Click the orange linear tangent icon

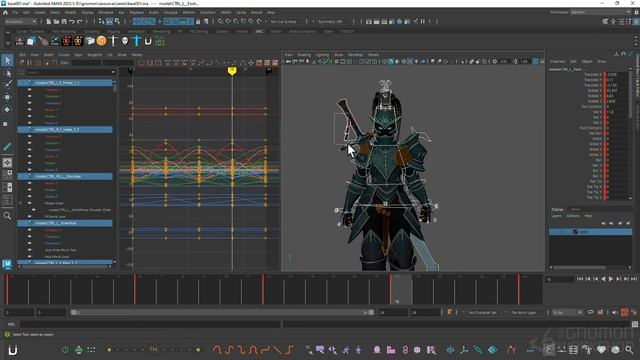(x=277, y=350)
